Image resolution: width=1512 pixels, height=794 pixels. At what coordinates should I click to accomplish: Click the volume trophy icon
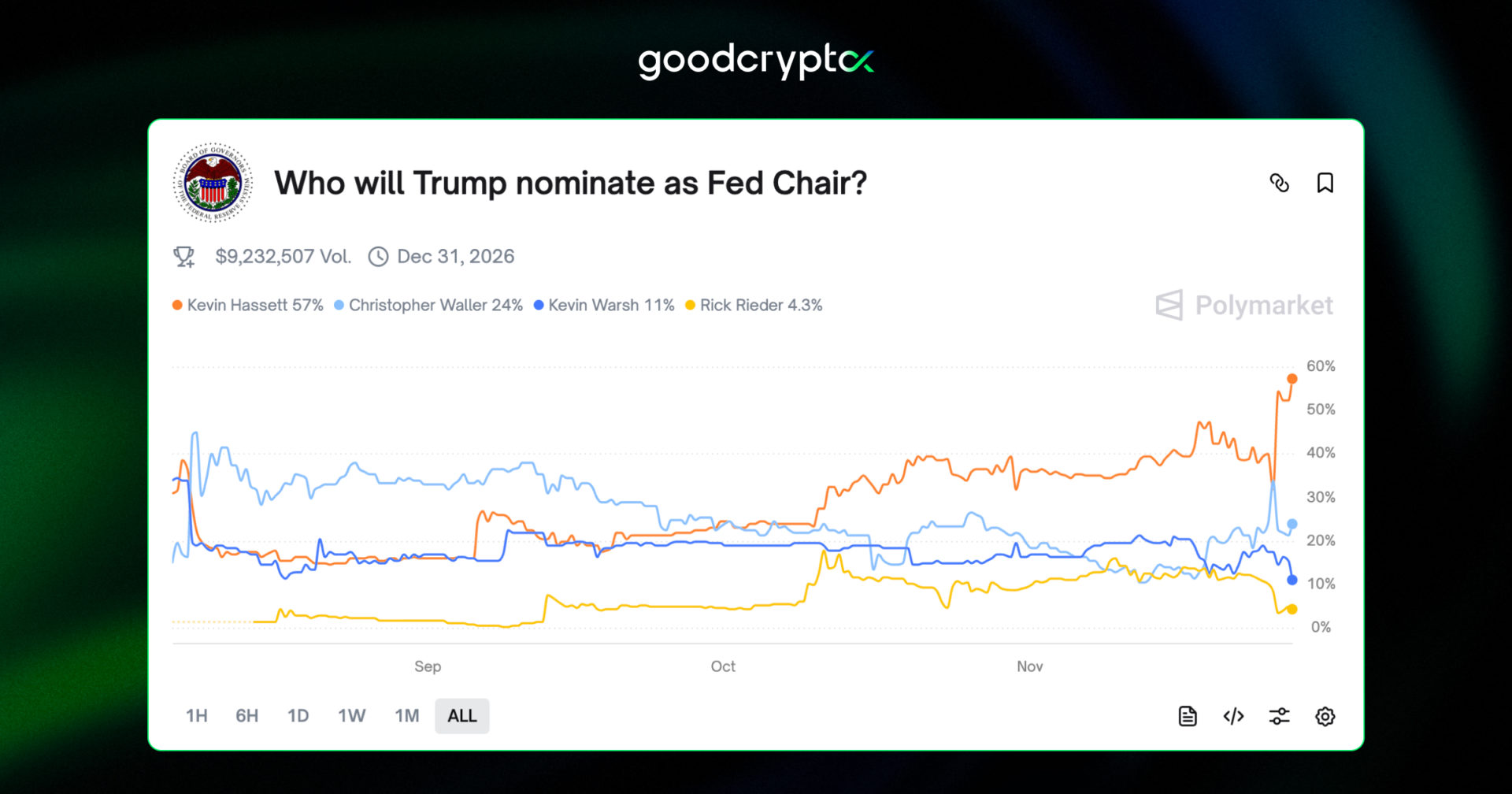coord(183,256)
